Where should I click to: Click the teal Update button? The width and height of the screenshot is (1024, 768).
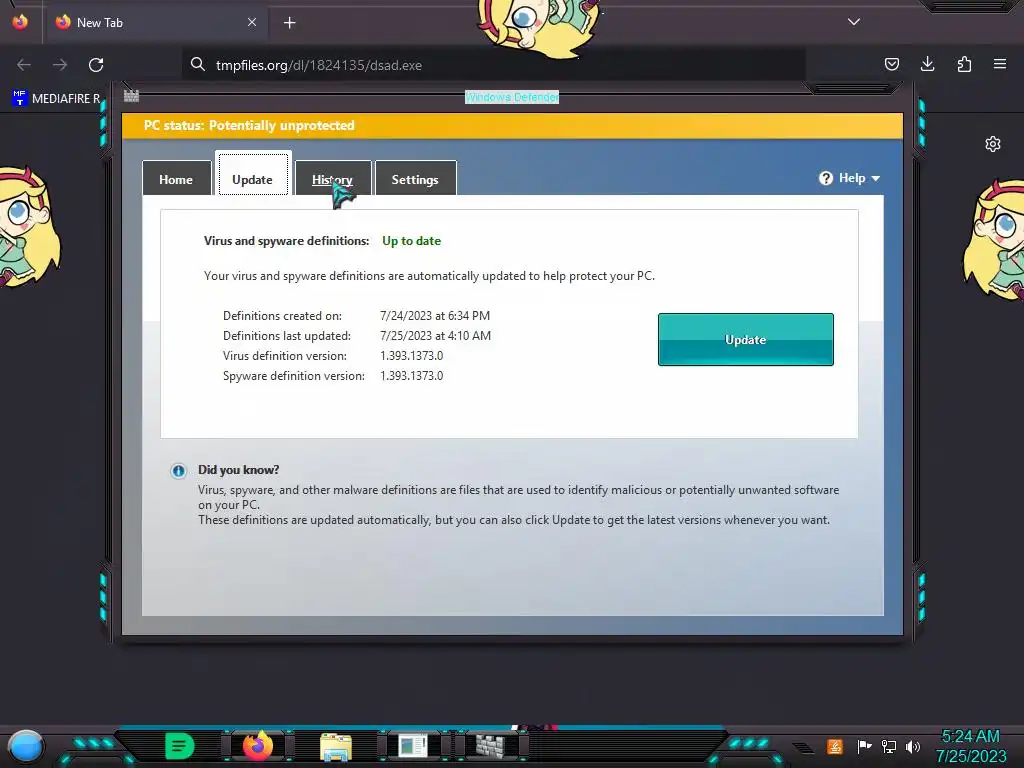click(746, 340)
